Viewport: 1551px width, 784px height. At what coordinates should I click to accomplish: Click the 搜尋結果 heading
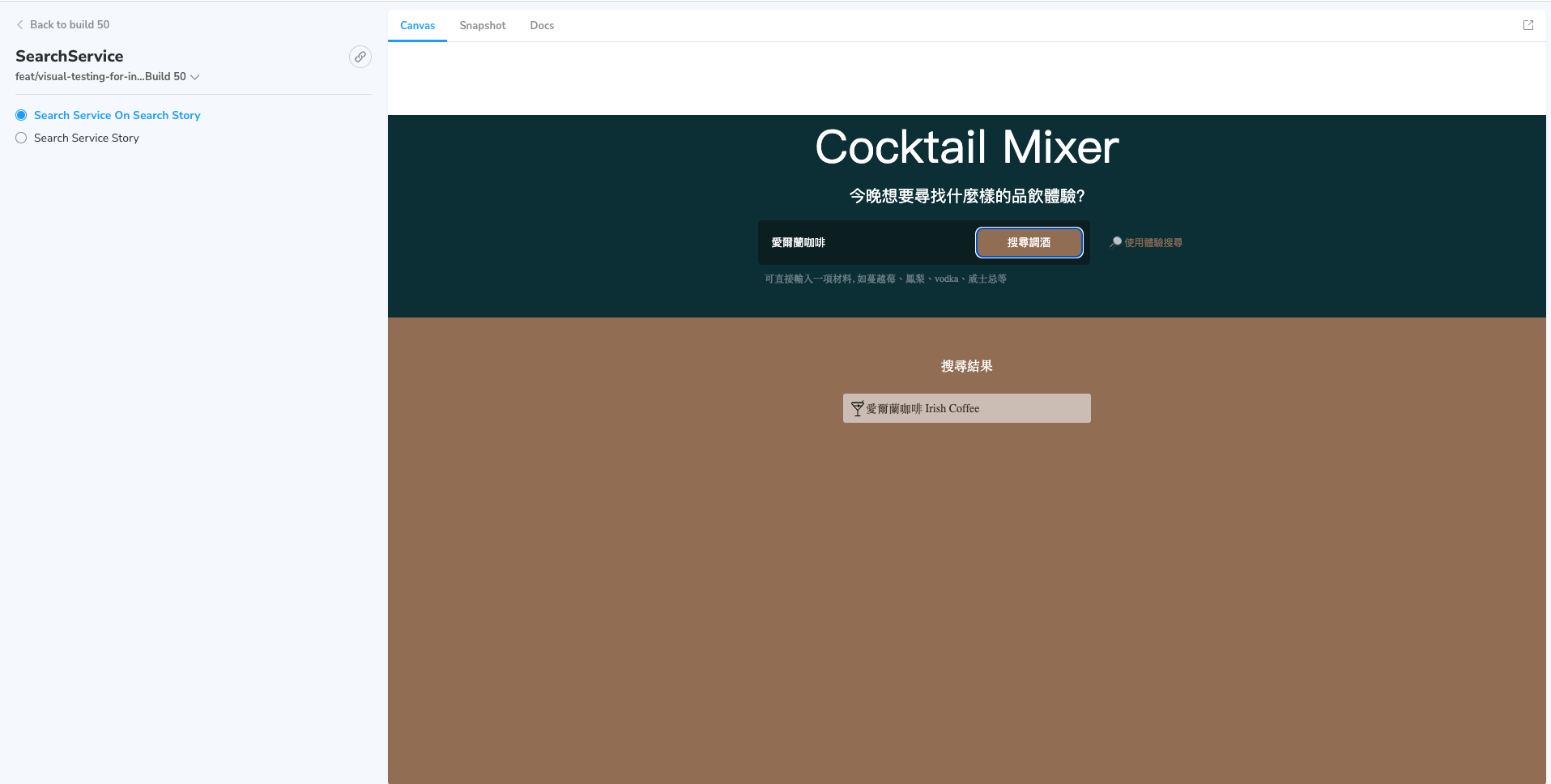click(966, 366)
